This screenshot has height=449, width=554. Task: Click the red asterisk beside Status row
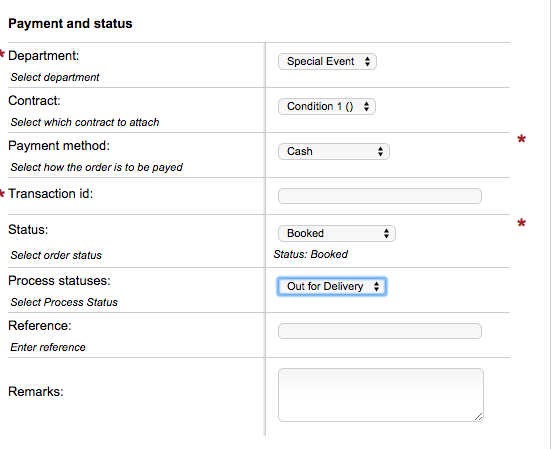pos(521,223)
